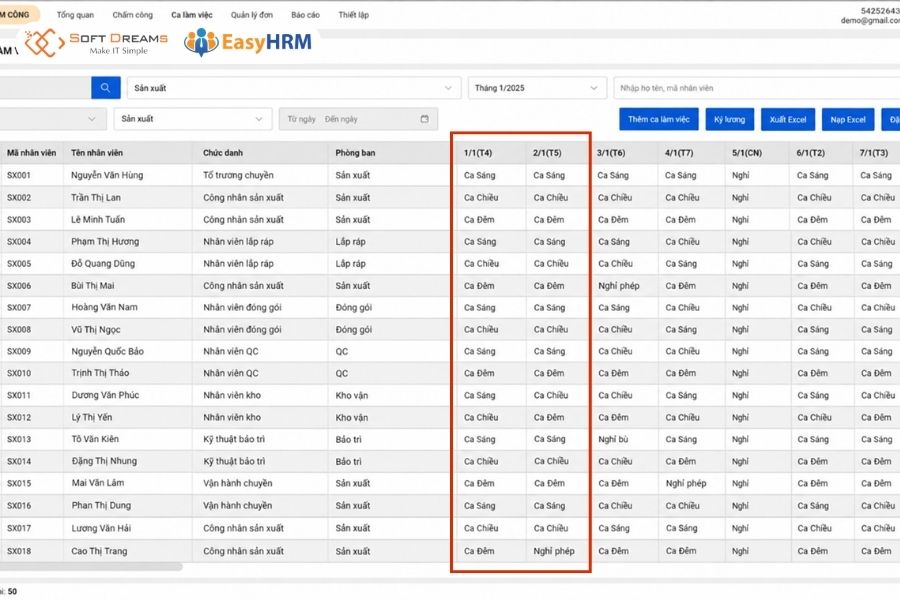Image resolution: width=900 pixels, height=600 pixels.
Task: Click the Soft Dreams logo
Action: [96, 42]
